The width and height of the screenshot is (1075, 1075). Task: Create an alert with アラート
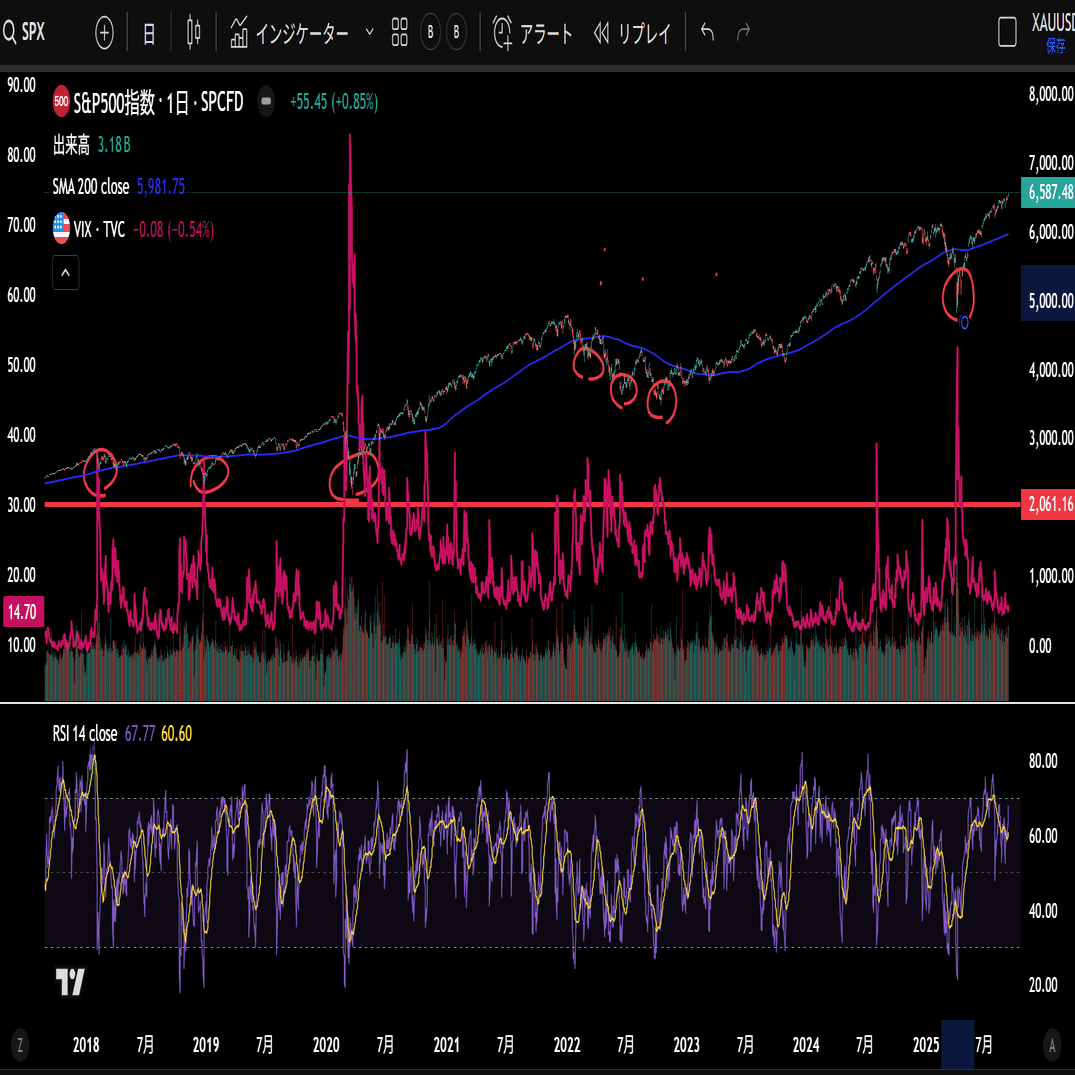point(532,32)
